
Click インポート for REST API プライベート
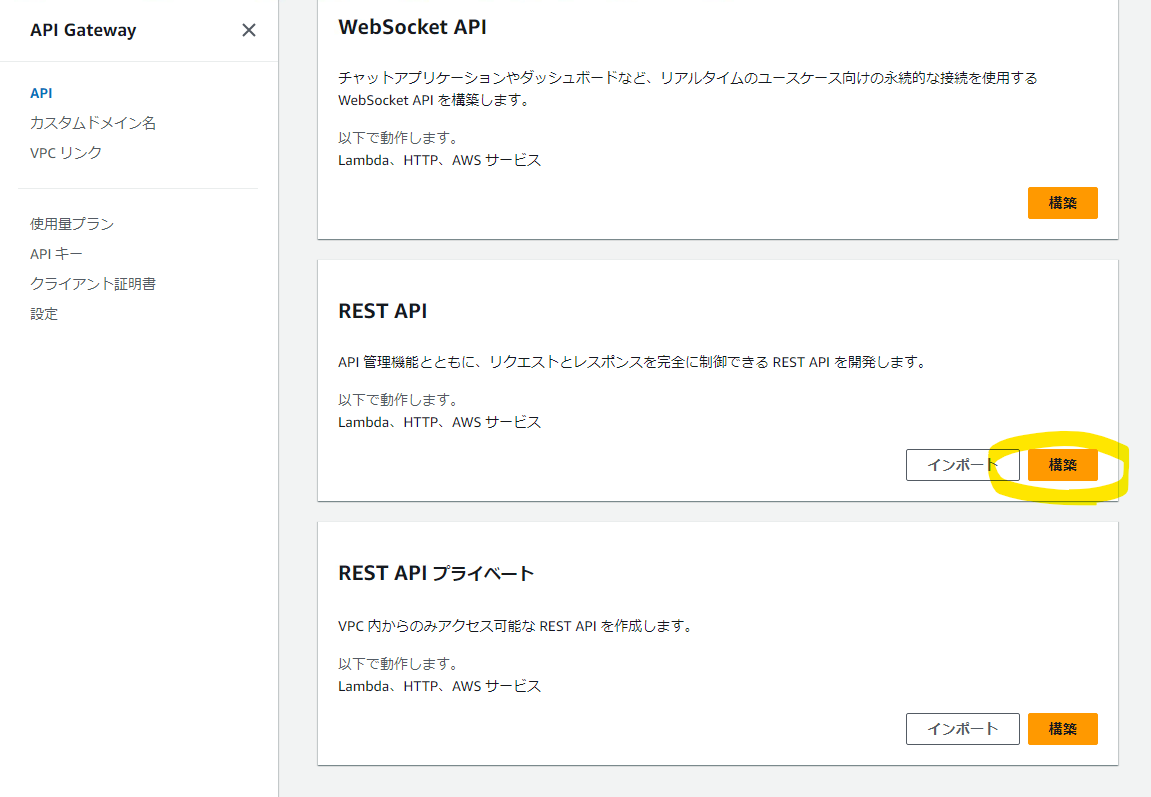pyautogui.click(x=962, y=729)
